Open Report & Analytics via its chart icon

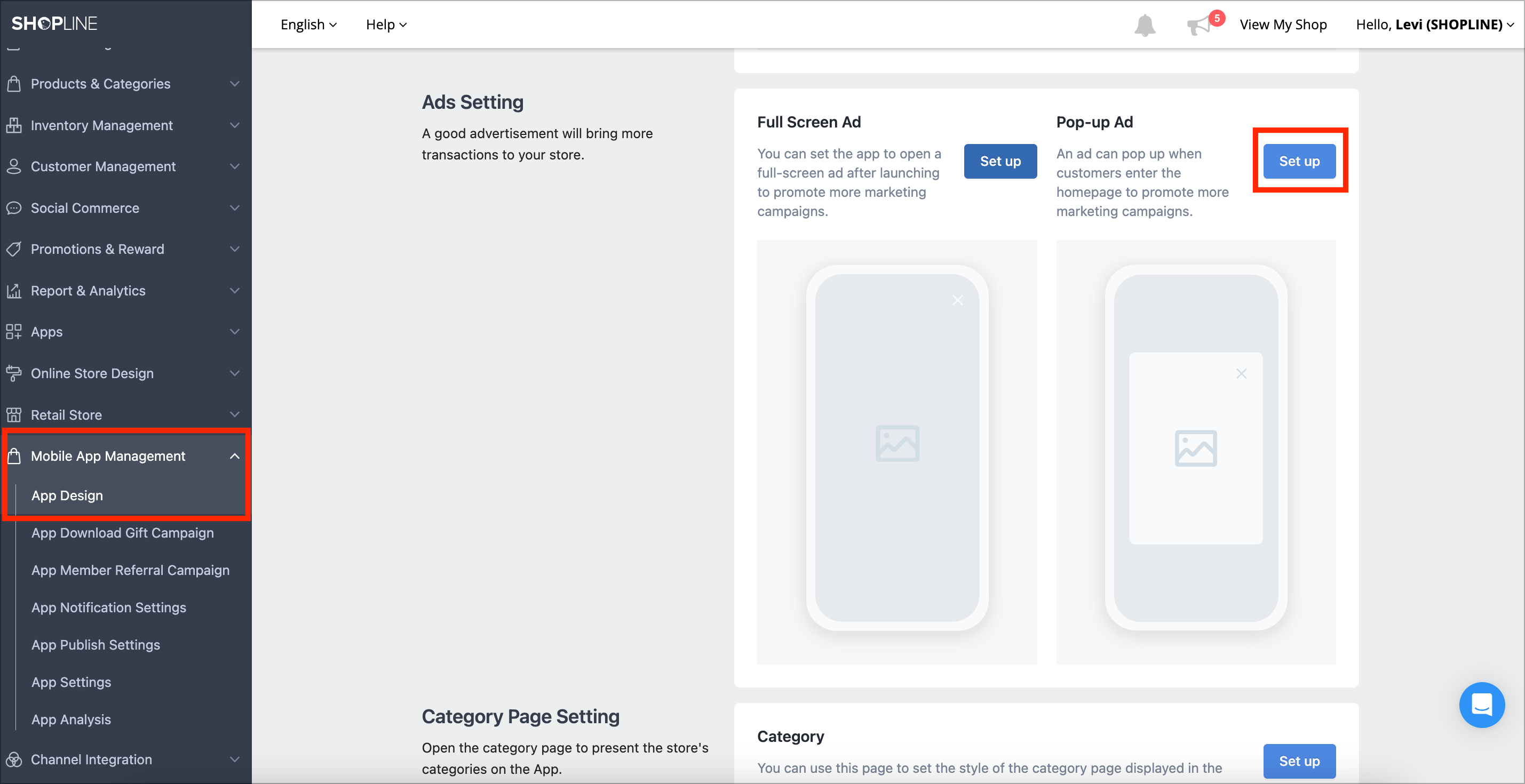tap(14, 290)
